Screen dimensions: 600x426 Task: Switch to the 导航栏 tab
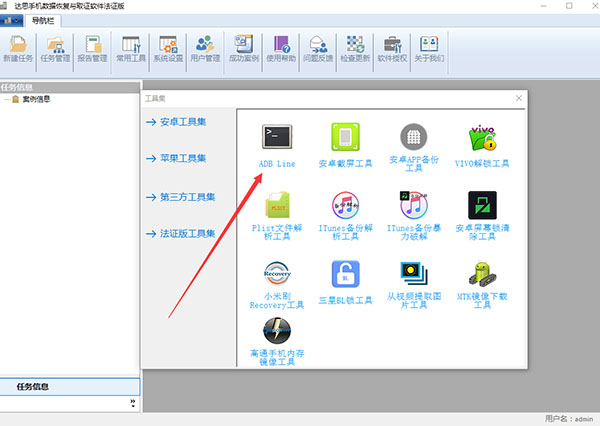[43, 21]
